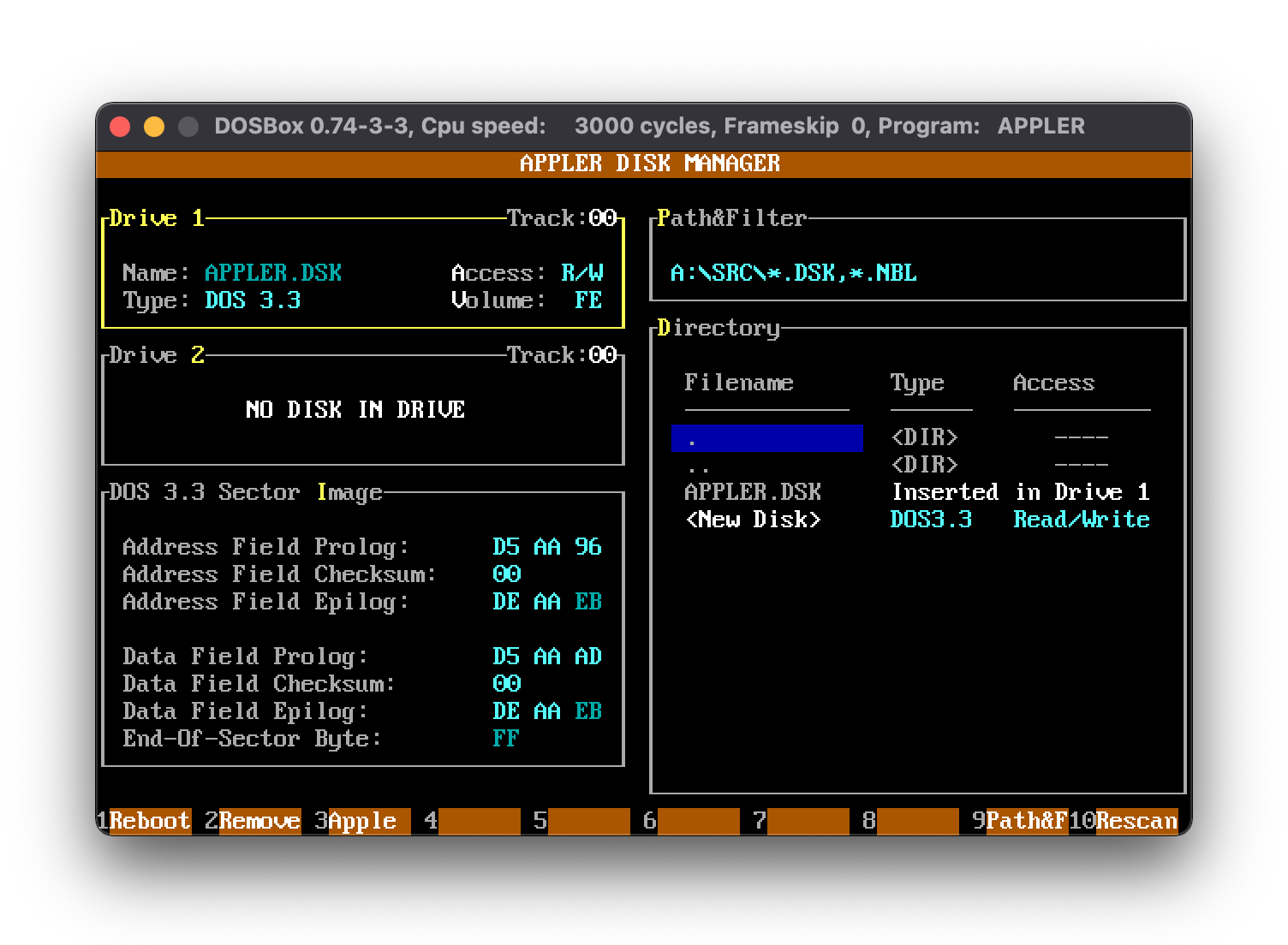Click the Drive 1 Track:00 indicator

pyautogui.click(x=562, y=218)
